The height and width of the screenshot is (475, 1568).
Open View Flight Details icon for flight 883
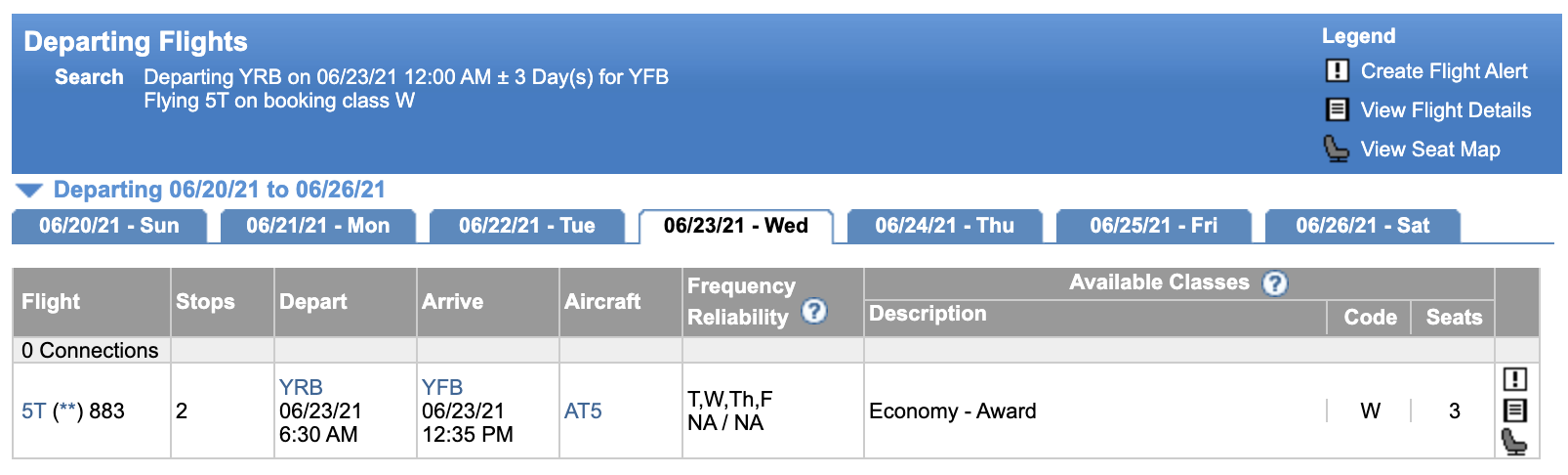(x=1514, y=410)
